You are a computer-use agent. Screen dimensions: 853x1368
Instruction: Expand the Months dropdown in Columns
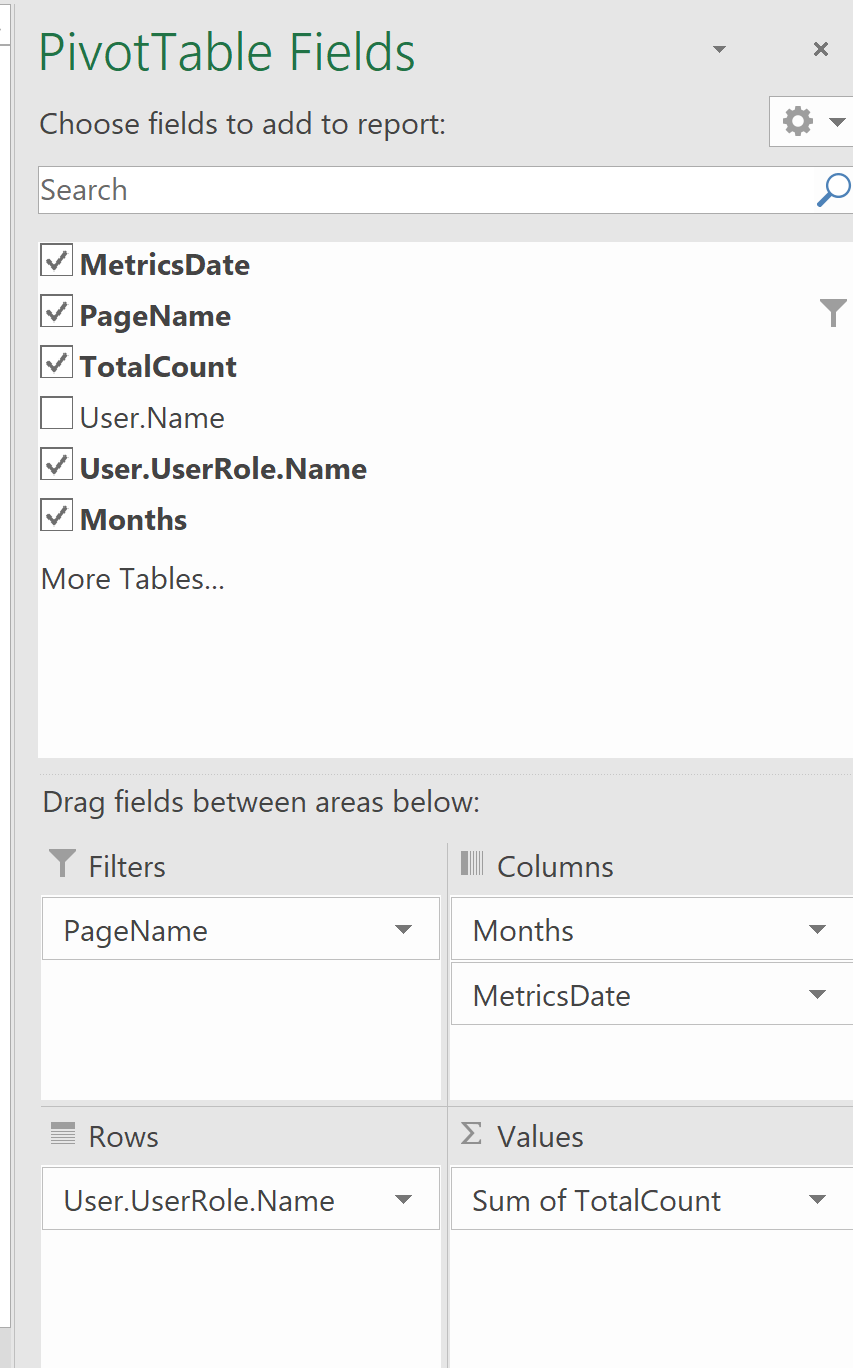click(817, 930)
